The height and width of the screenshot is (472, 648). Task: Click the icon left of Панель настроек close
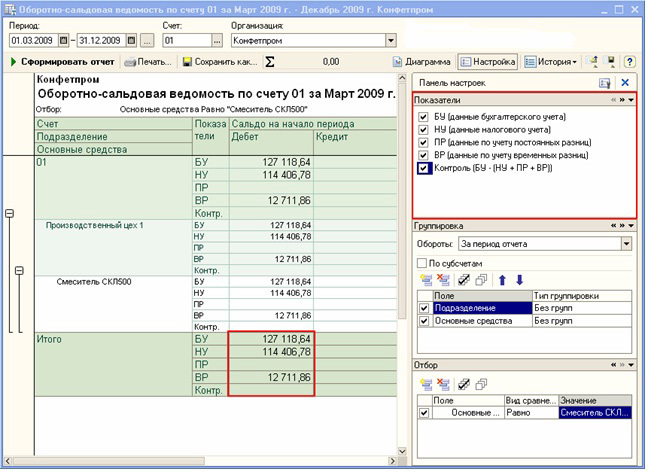[x=605, y=83]
